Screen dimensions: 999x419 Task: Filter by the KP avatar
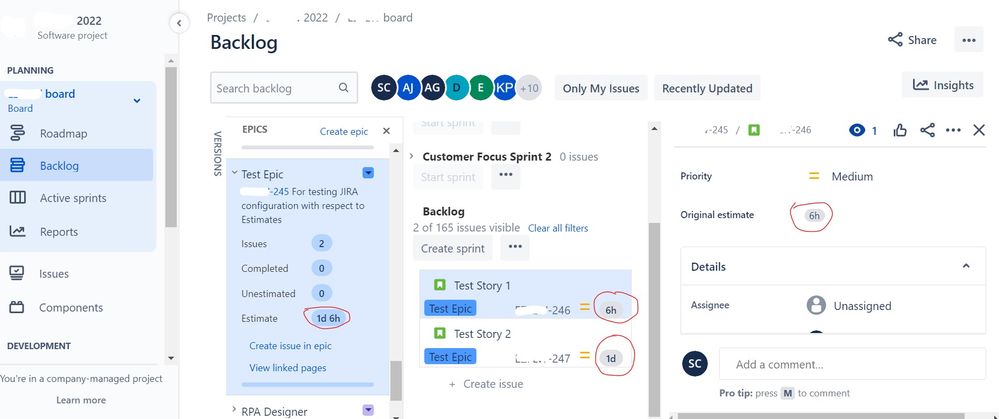[x=504, y=88]
